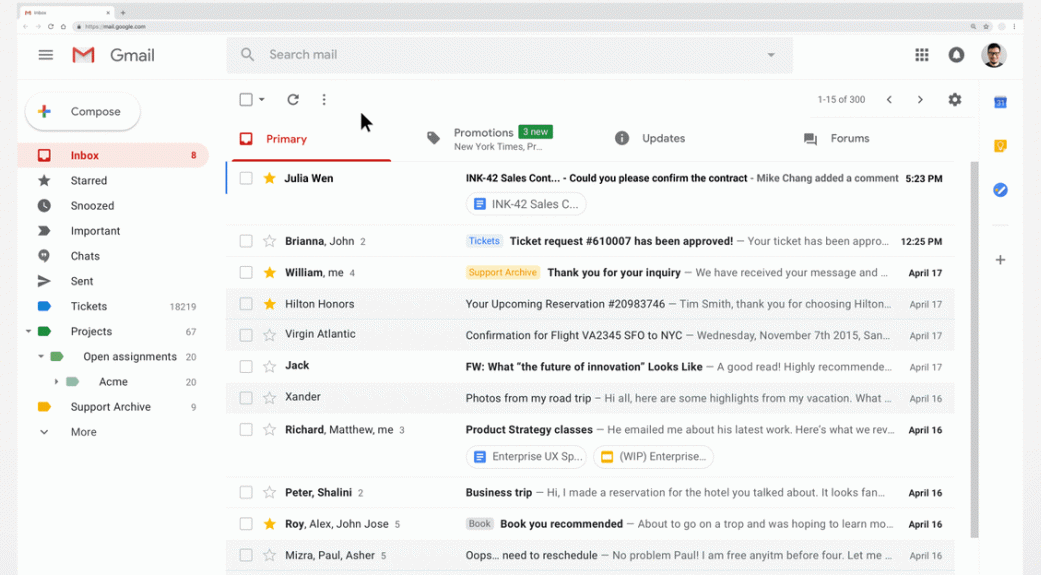
Task: Unstar the Roy, Alex, John Jose email
Action: 270,524
